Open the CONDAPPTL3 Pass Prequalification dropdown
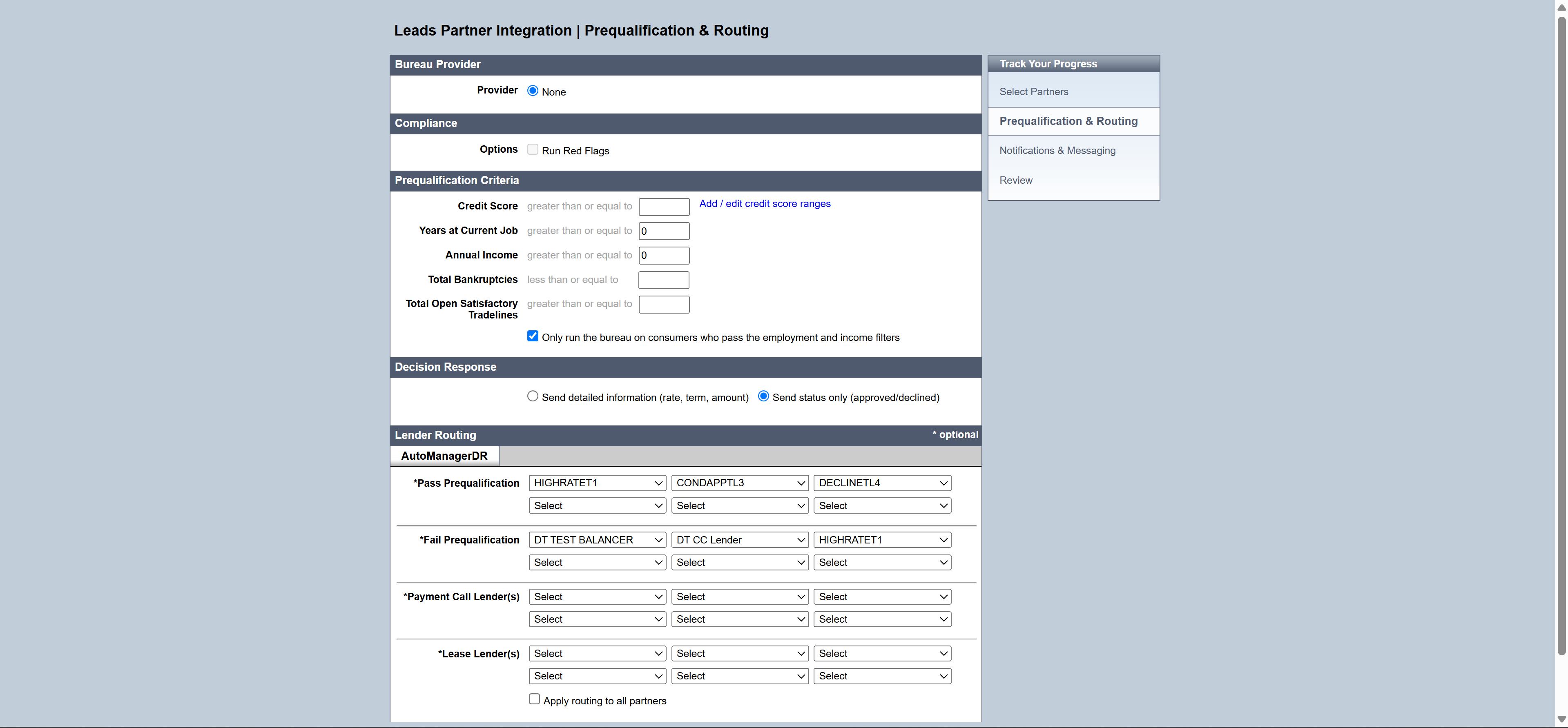The image size is (1568, 728). (740, 483)
